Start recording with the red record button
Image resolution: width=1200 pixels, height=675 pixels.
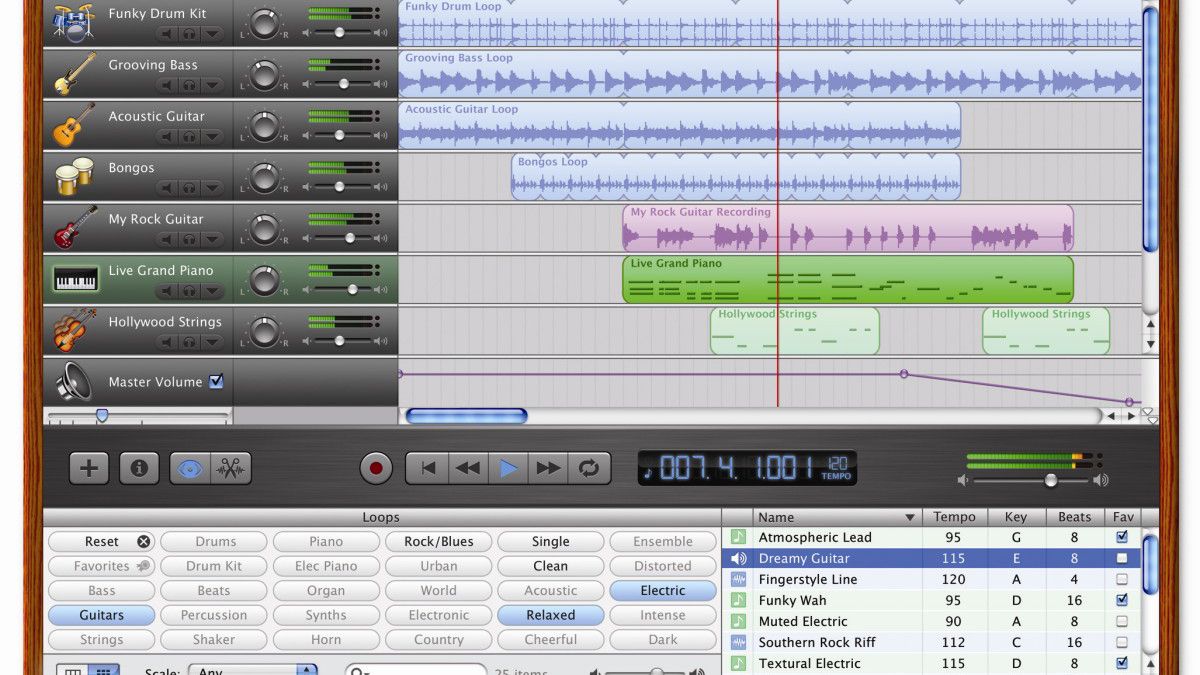tap(376, 468)
